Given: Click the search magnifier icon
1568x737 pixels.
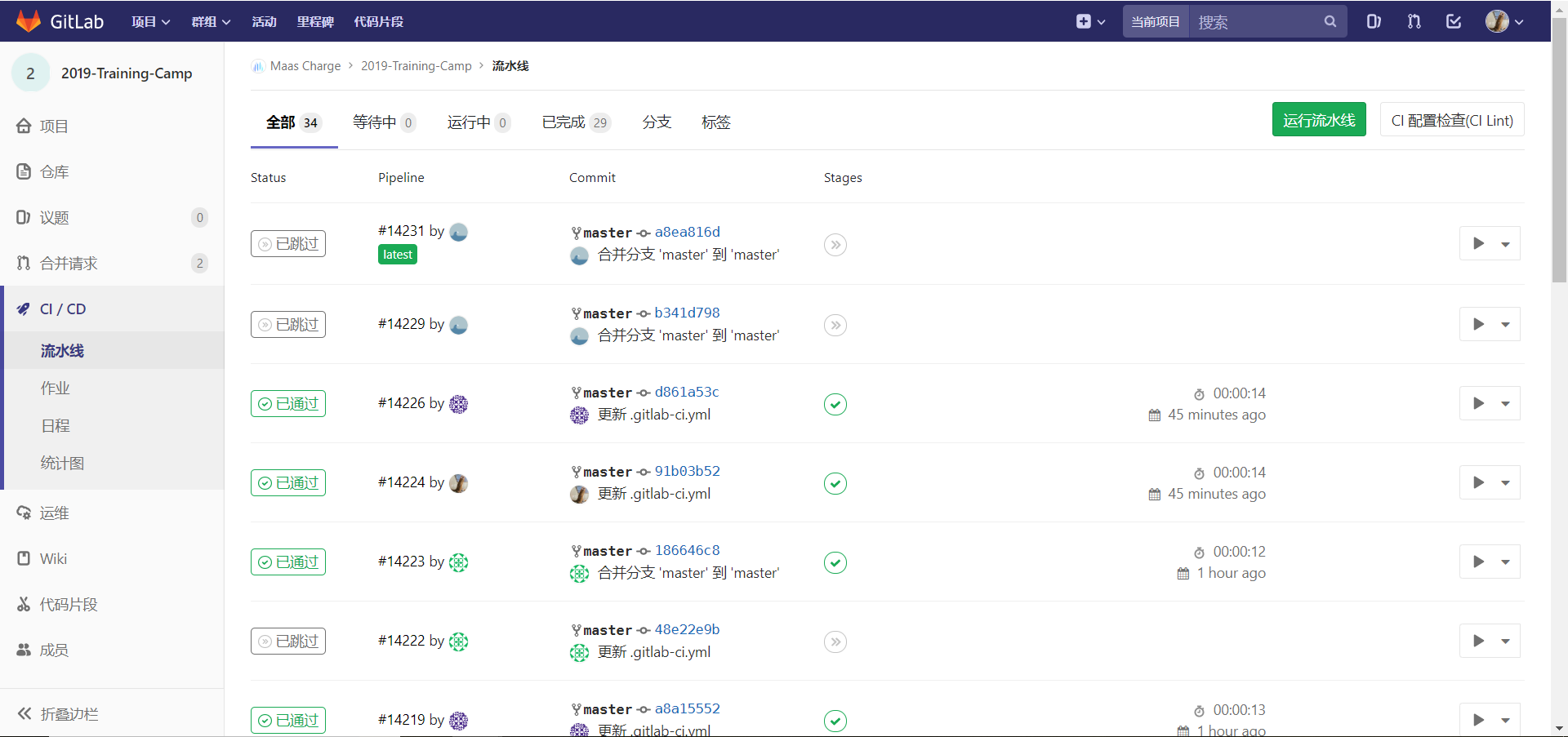Looking at the screenshot, I should coord(1330,21).
